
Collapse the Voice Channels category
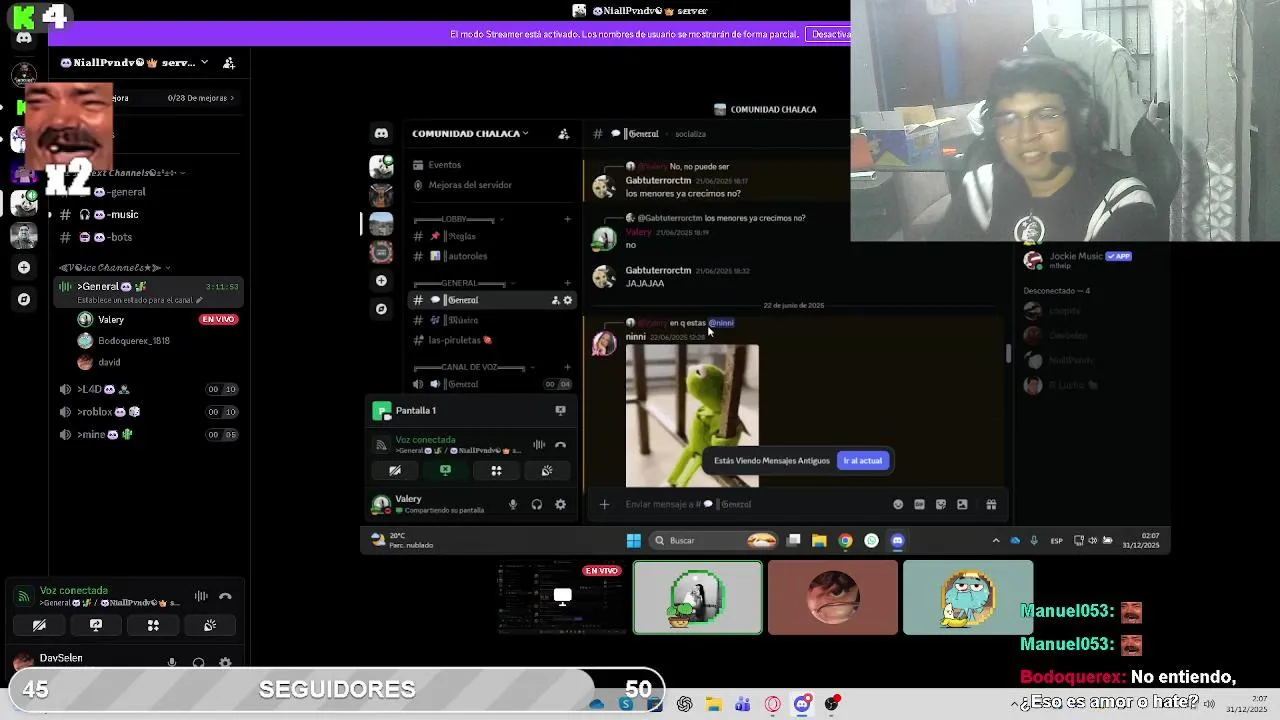[115, 268]
